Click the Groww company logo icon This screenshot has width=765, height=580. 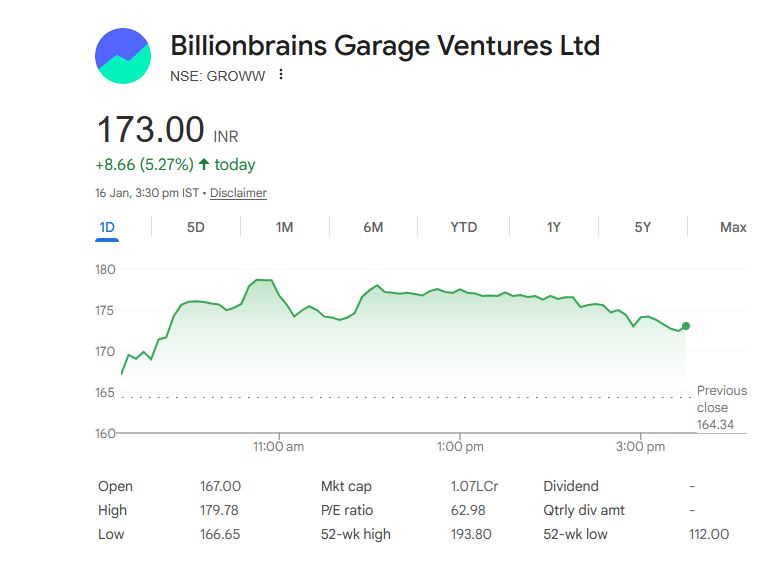pyautogui.click(x=122, y=56)
